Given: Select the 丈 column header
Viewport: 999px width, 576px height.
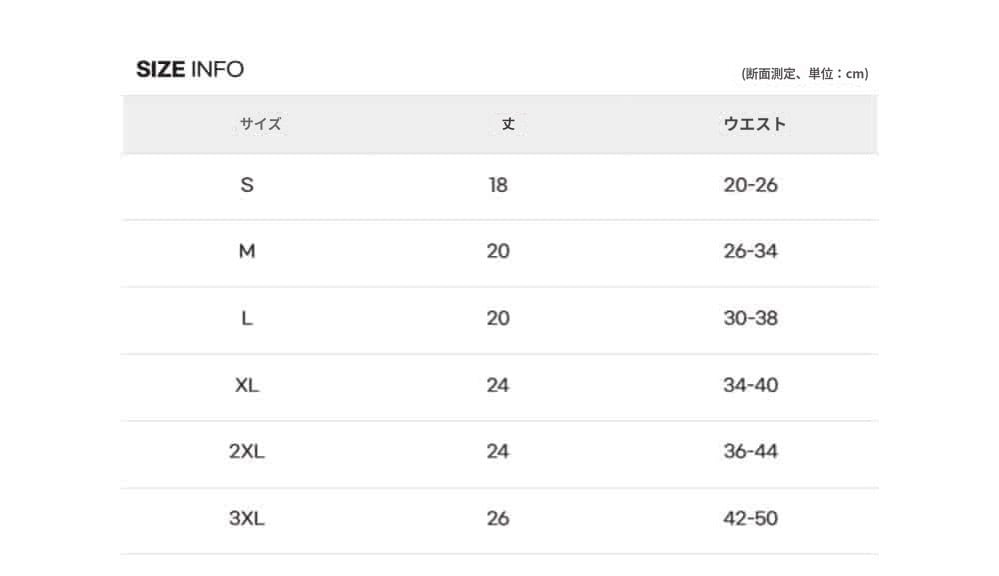Looking at the screenshot, I should tap(508, 124).
